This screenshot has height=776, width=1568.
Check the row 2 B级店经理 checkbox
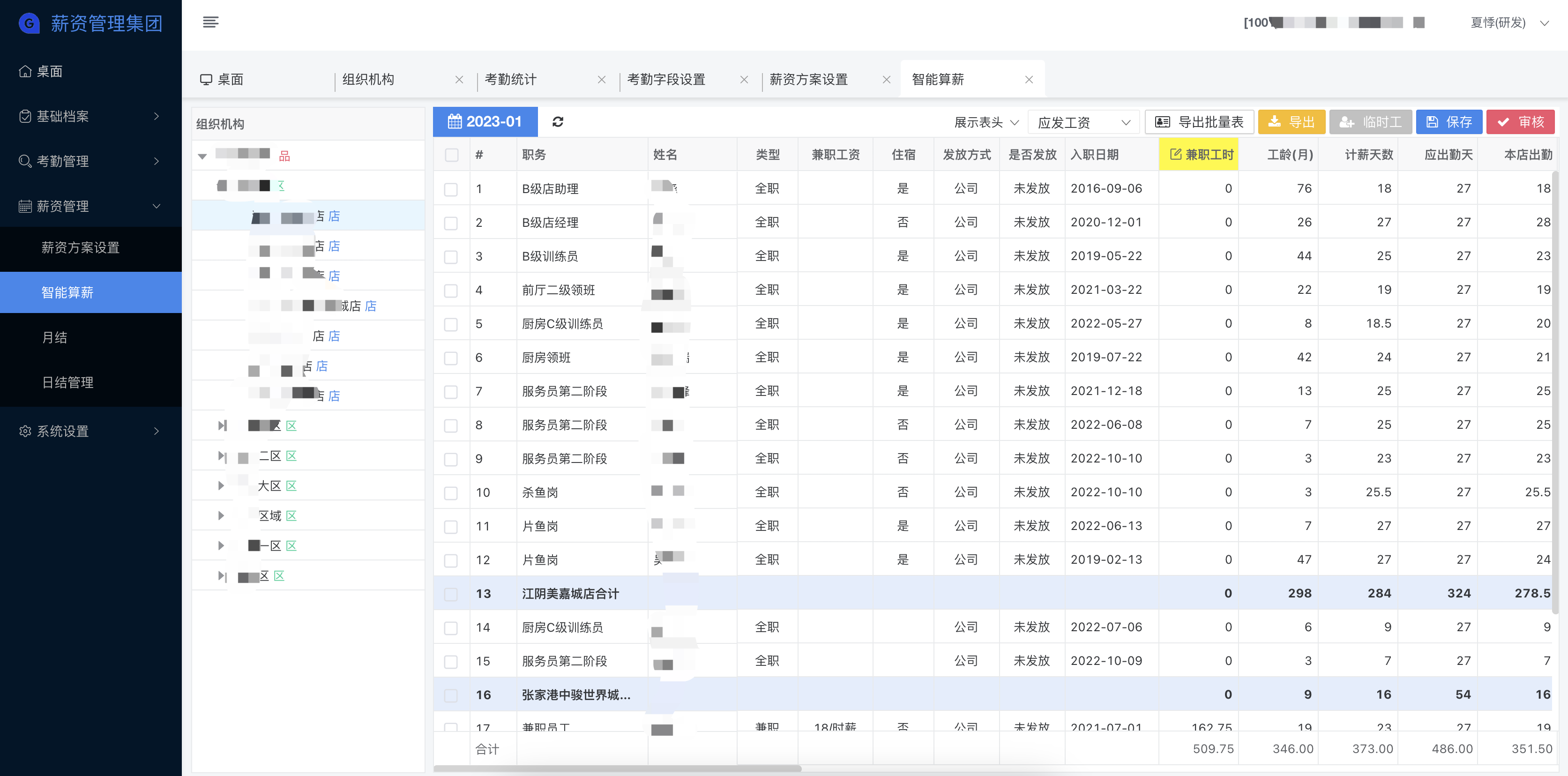point(451,223)
